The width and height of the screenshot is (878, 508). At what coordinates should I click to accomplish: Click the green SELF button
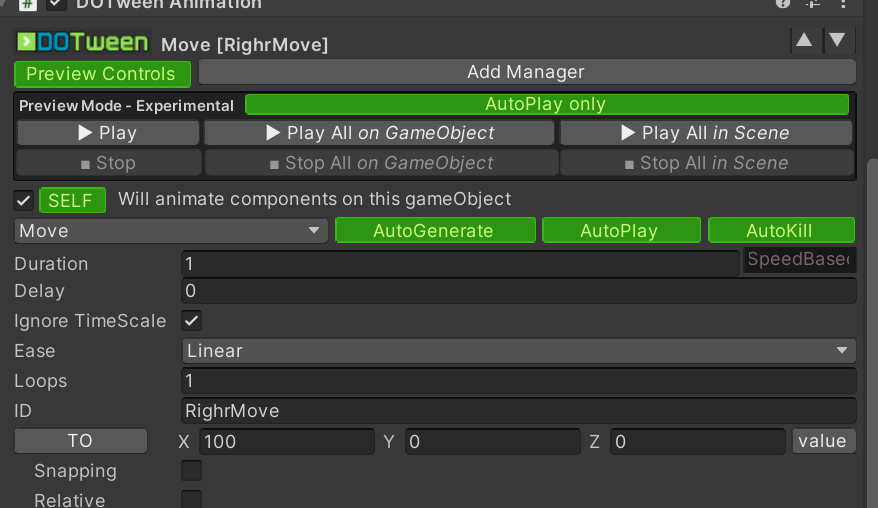[72, 201]
